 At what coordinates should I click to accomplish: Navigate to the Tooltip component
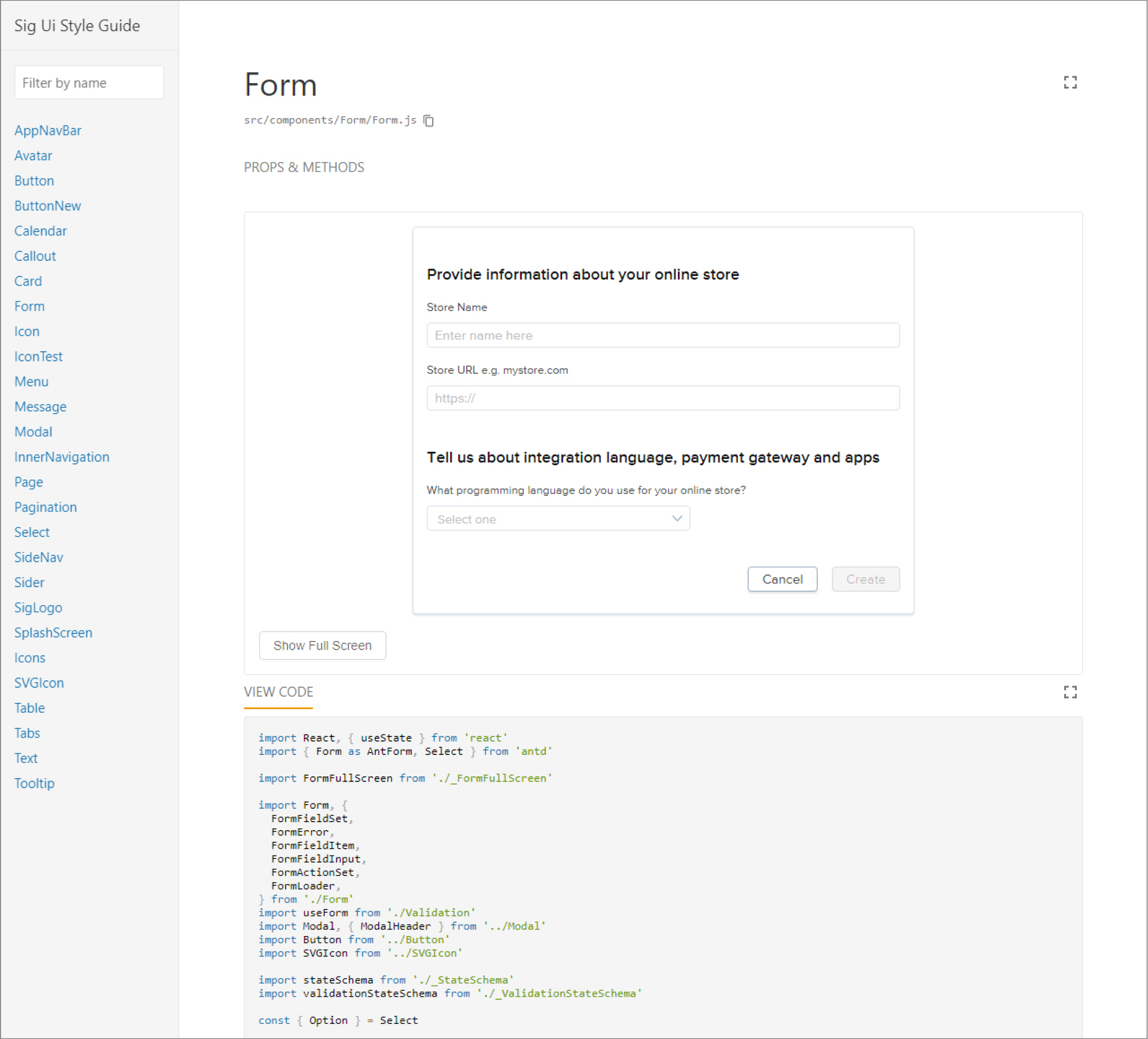pyautogui.click(x=35, y=783)
